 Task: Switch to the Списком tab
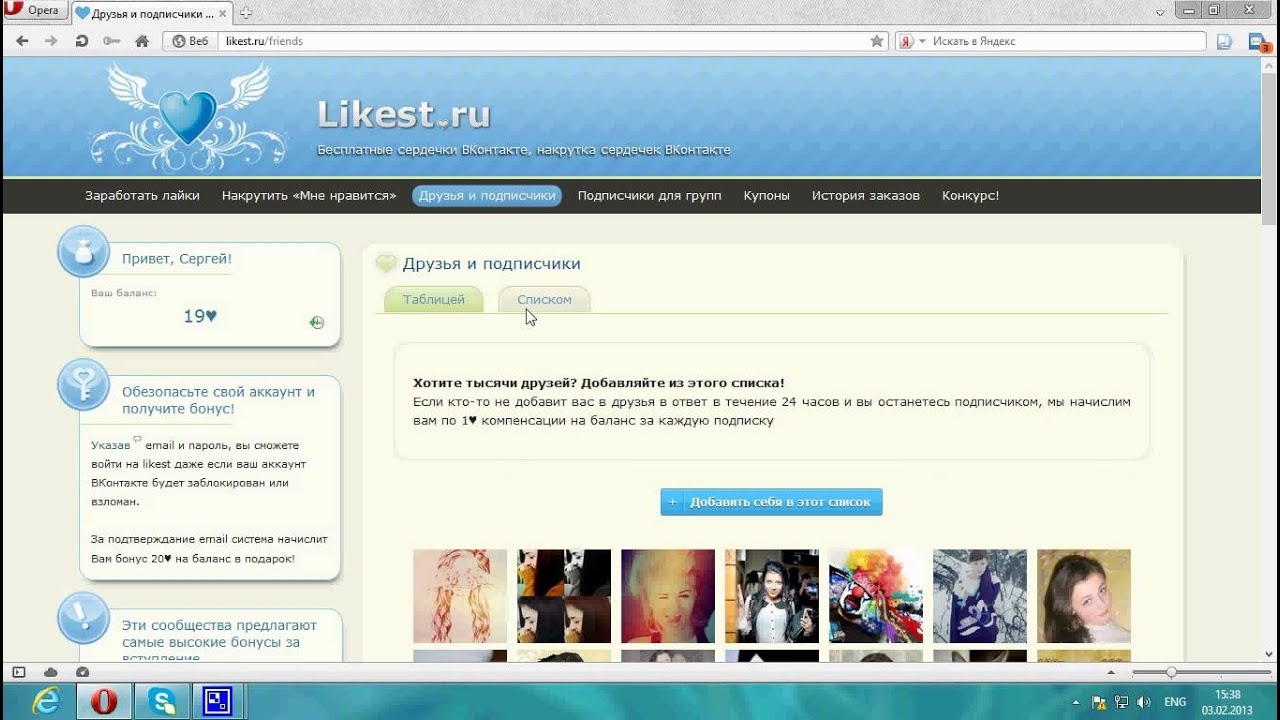tap(544, 300)
